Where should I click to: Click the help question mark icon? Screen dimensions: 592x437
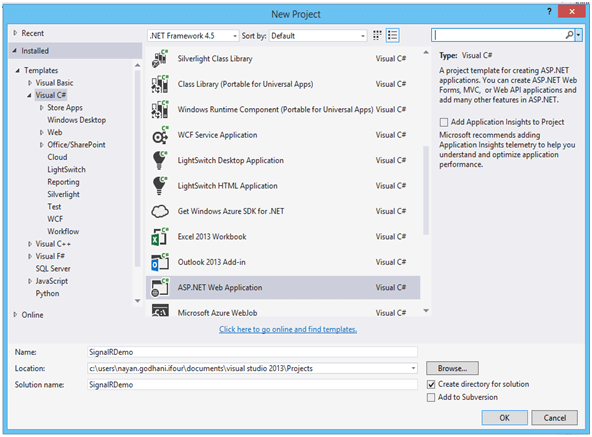(549, 11)
